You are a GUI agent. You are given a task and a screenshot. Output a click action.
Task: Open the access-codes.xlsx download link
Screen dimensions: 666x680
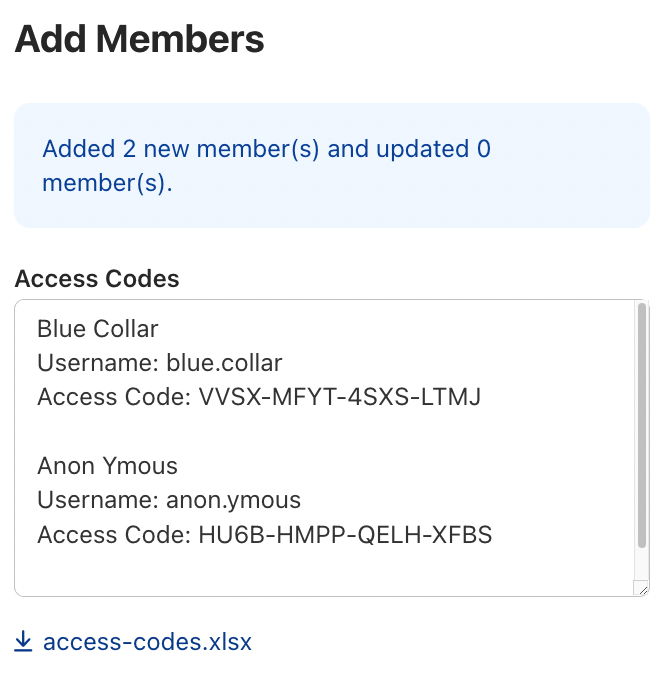pos(147,641)
